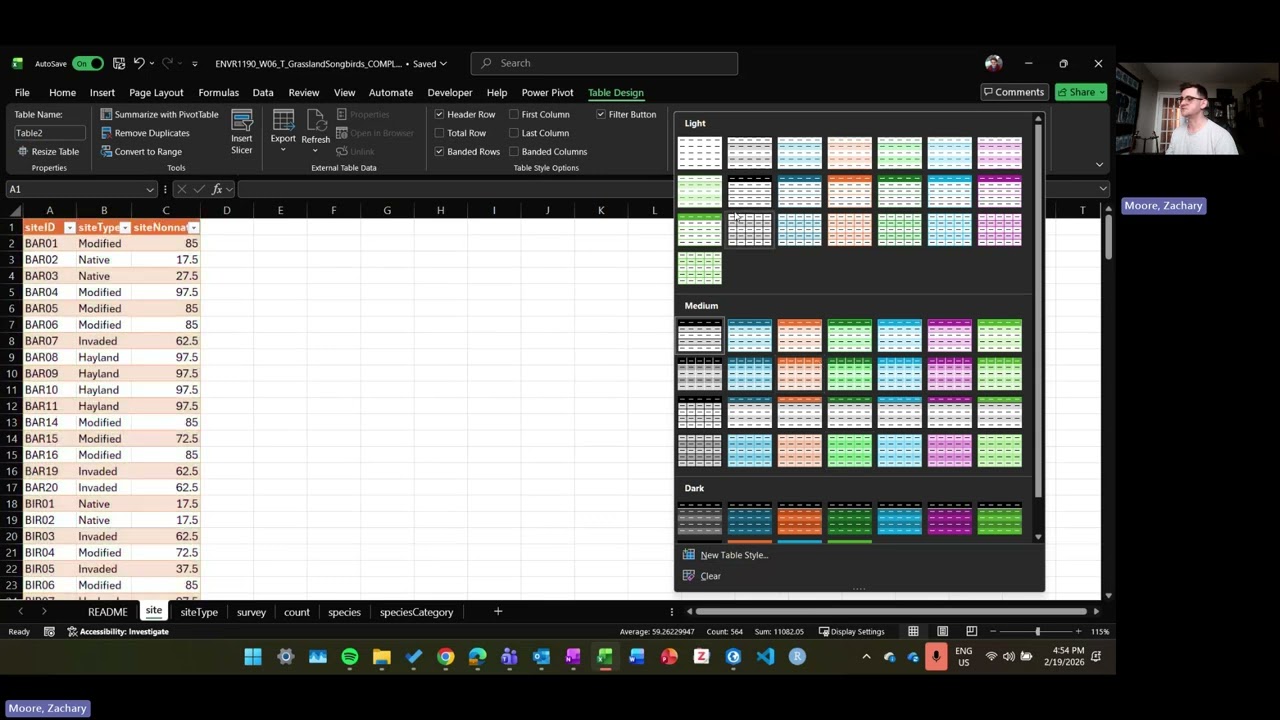Clear the table style
Screen dimensions: 1280x720
coord(710,576)
